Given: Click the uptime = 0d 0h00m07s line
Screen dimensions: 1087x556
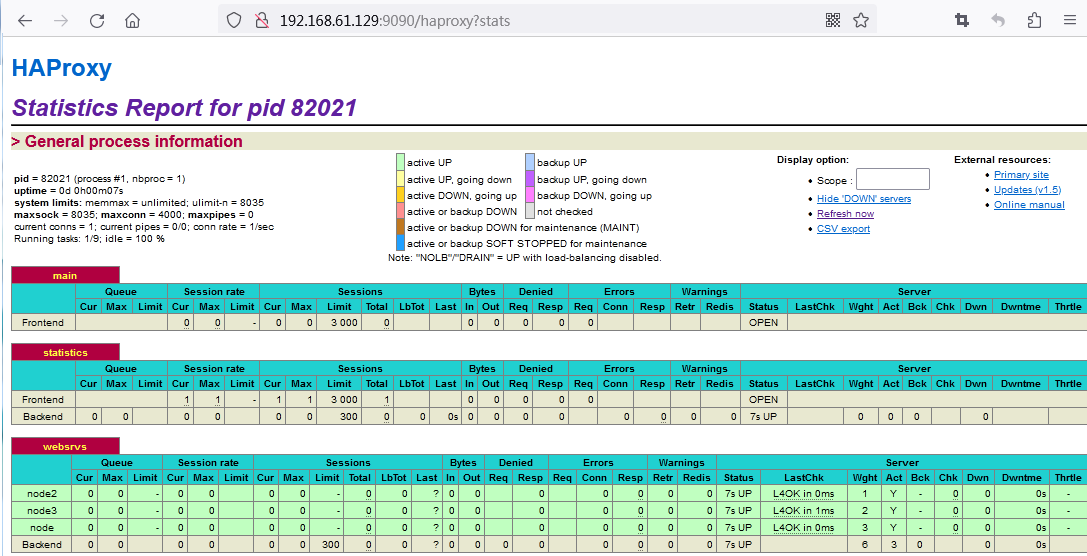Looking at the screenshot, I should coord(69,191).
